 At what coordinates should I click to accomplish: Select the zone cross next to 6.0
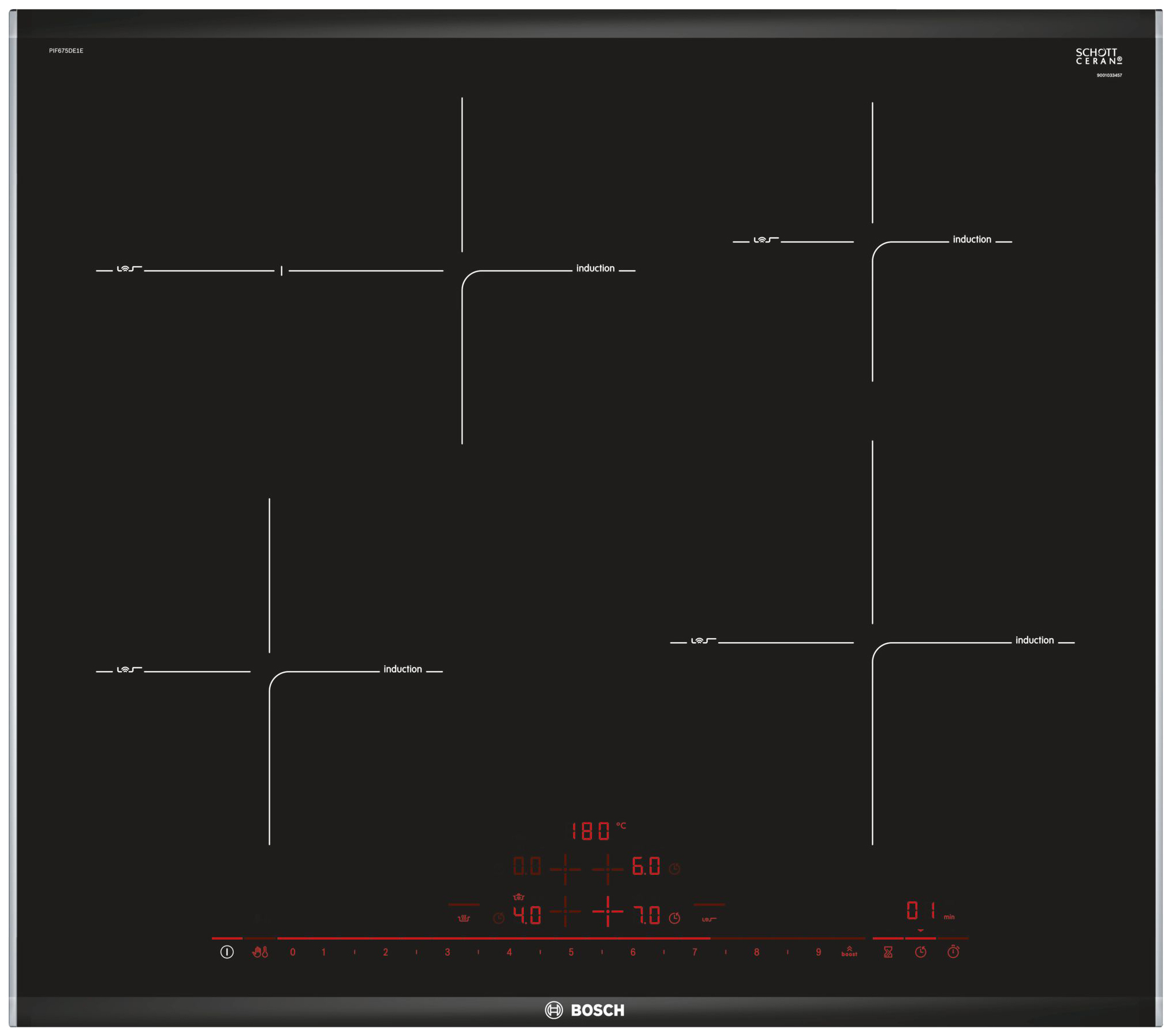(608, 869)
